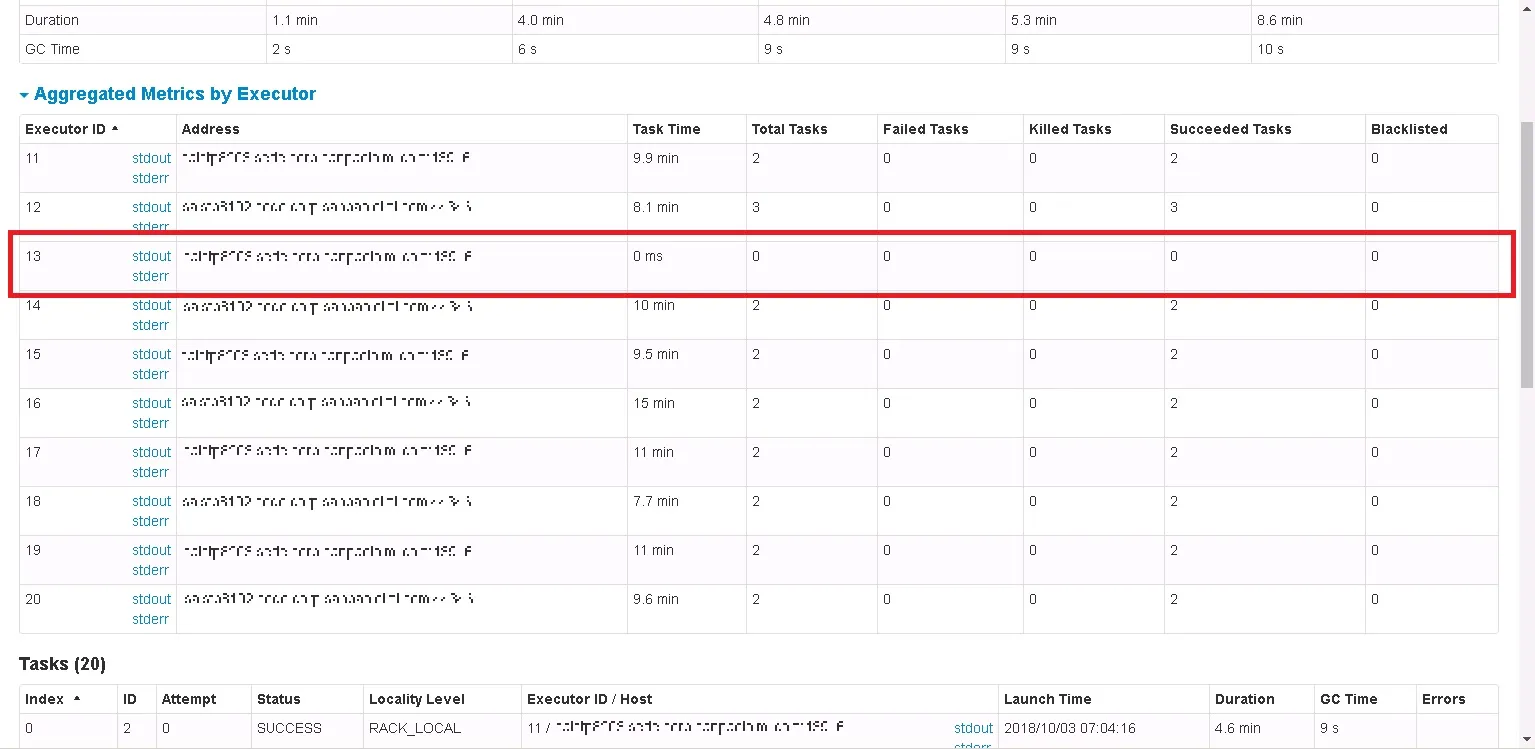
Task: Show stderr log of executor 18
Action: coord(150,521)
